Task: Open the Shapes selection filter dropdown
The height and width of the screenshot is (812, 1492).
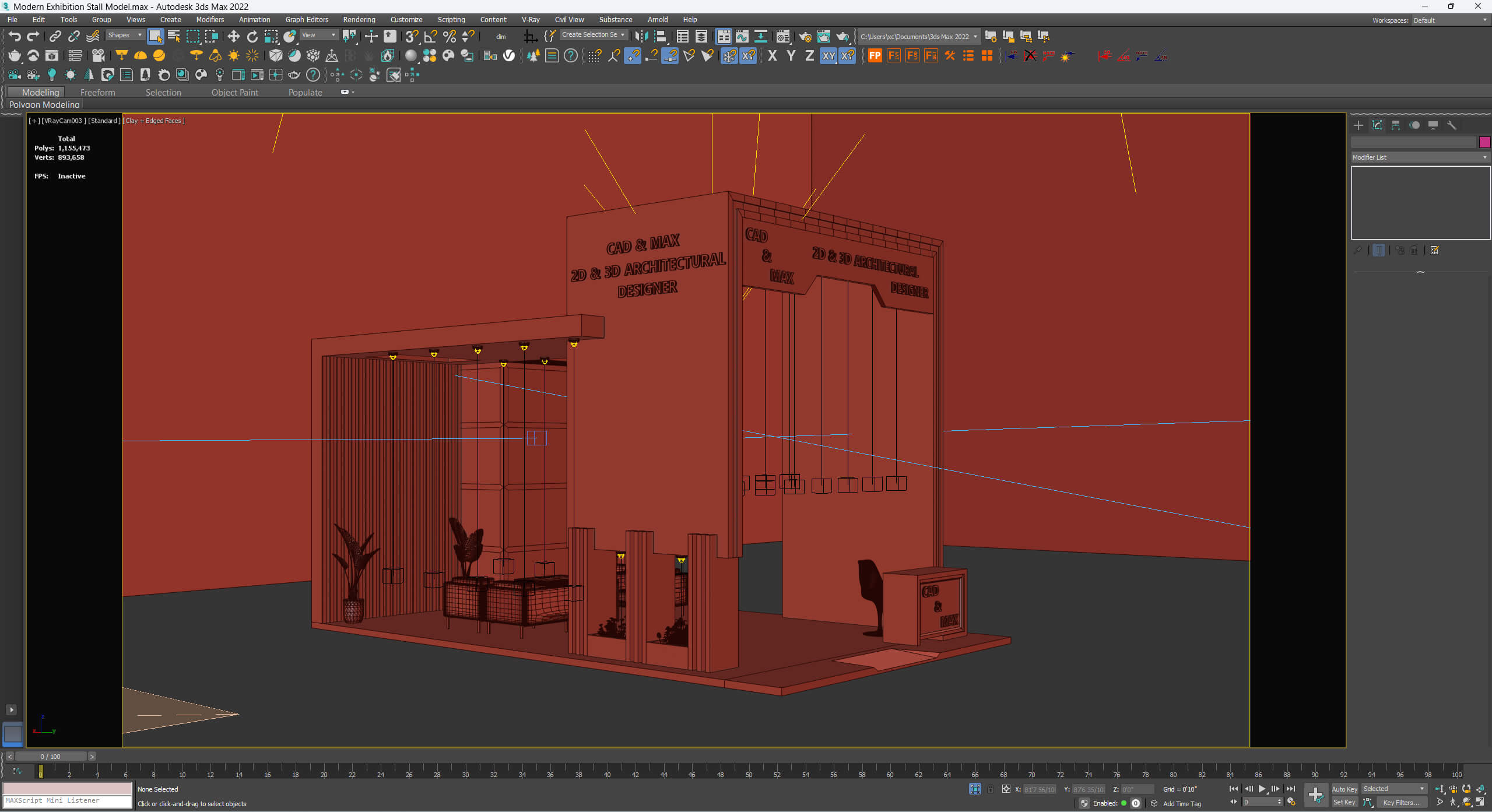Action: 125,35
